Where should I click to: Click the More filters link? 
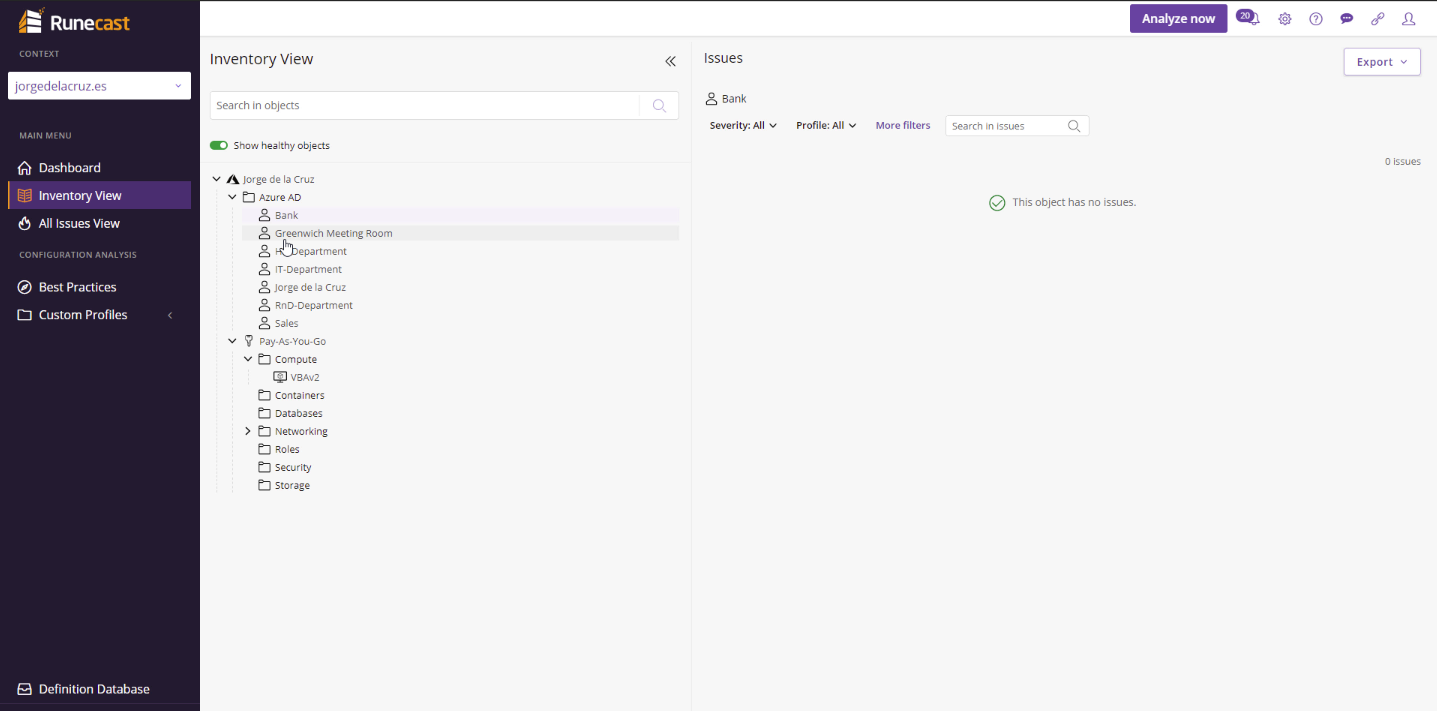click(903, 126)
